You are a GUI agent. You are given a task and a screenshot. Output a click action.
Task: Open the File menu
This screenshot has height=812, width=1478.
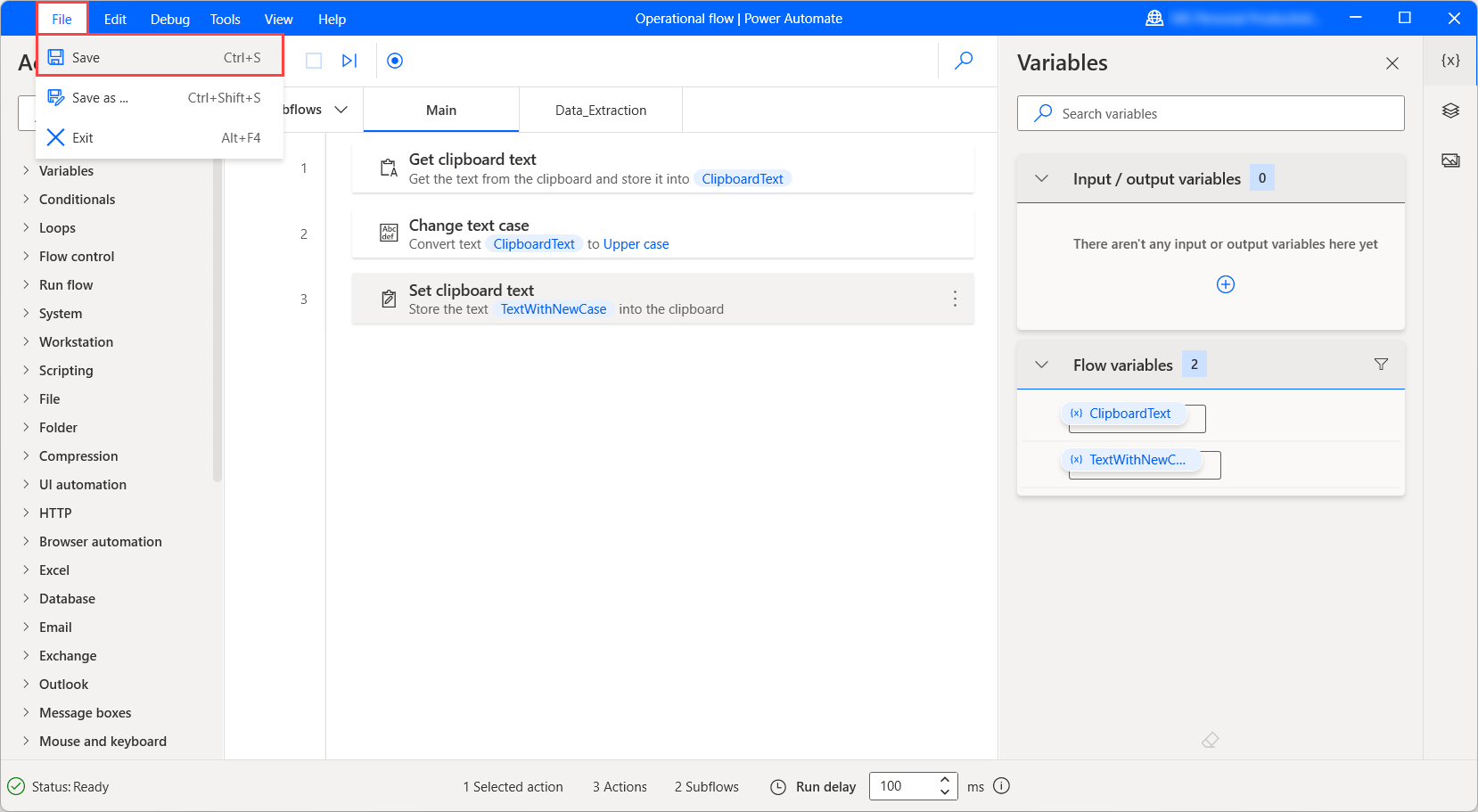click(x=62, y=19)
